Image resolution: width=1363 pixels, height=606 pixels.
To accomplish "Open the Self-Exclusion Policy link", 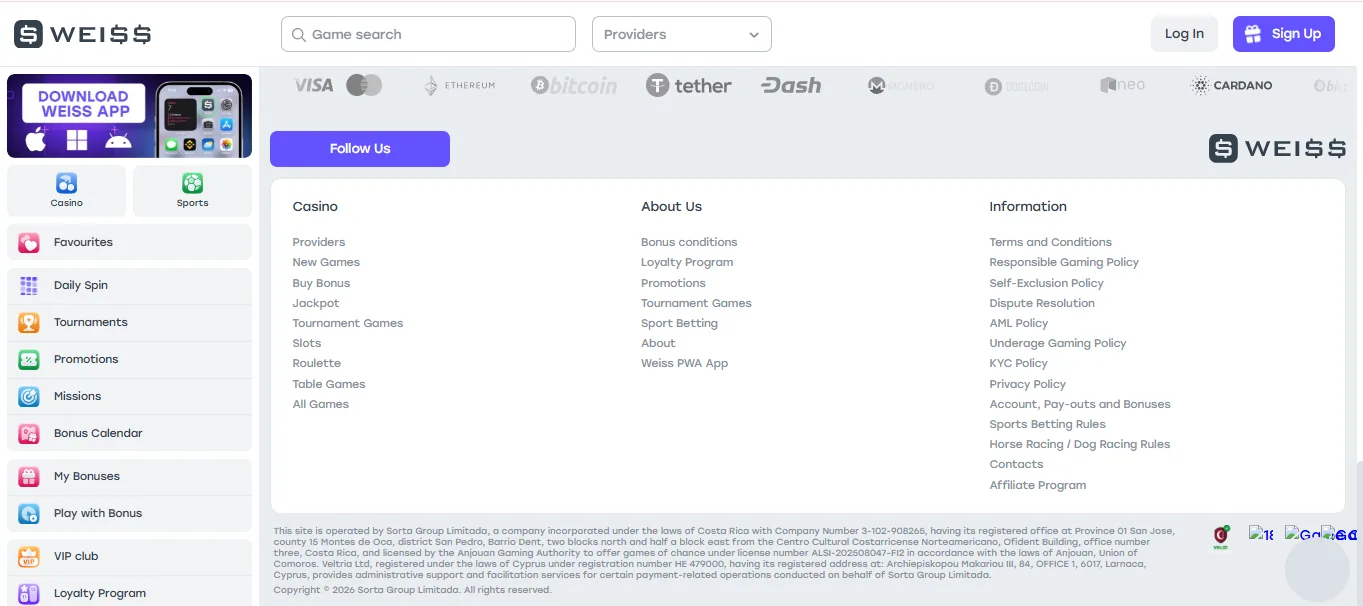I will pos(1046,283).
